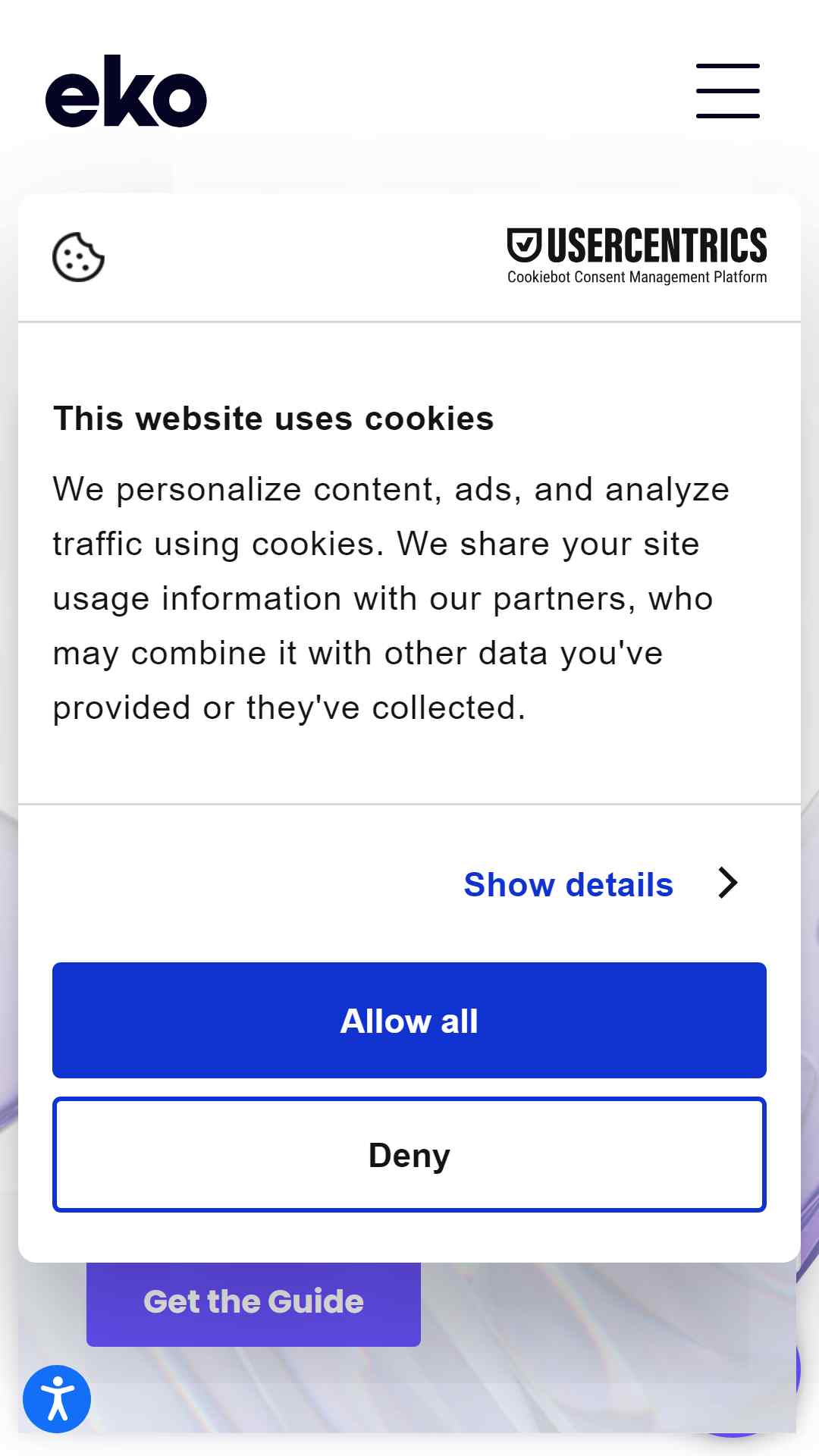Accept cookies with Allow all button
Image resolution: width=819 pixels, height=1456 pixels.
pyautogui.click(x=409, y=1020)
